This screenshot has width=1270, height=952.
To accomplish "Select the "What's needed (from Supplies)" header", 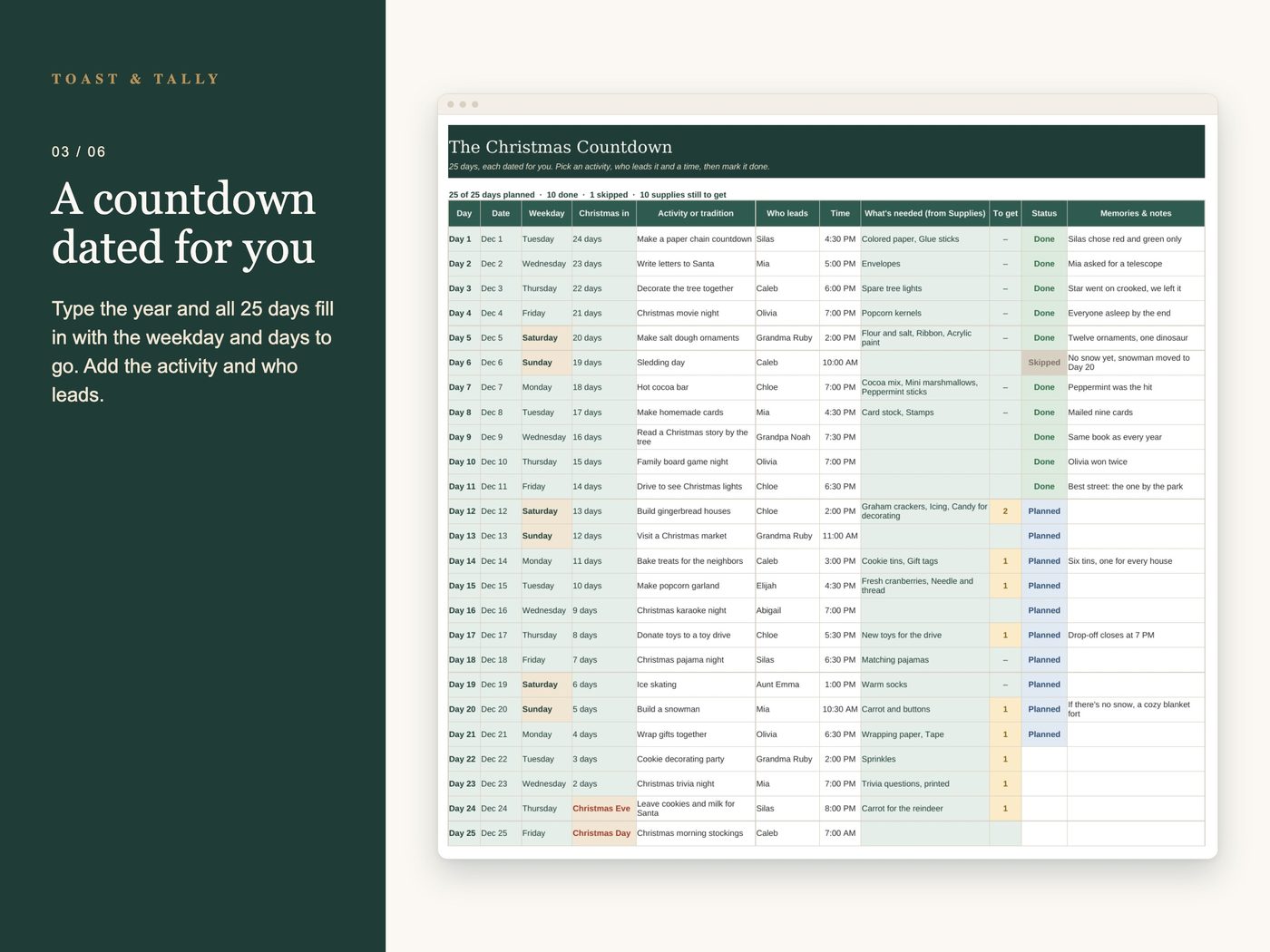I will tap(924, 214).
